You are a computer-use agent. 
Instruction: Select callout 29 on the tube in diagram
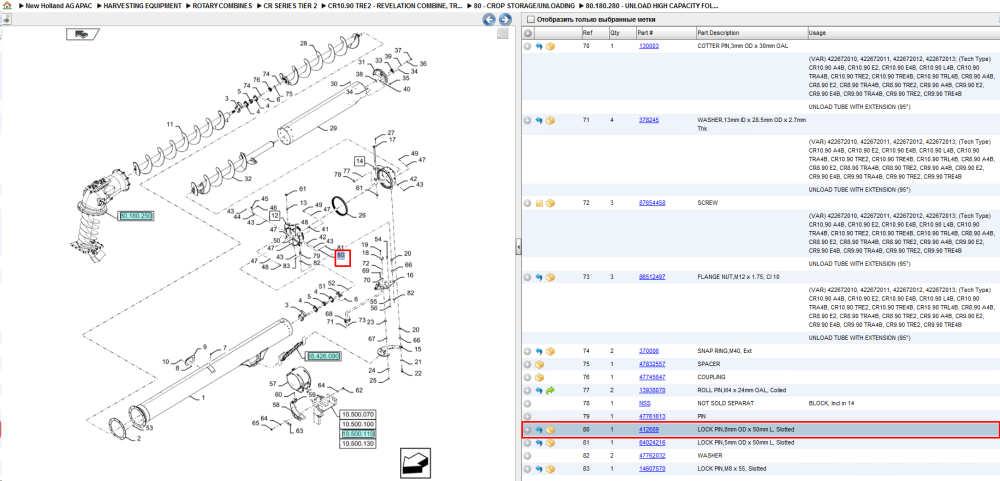click(332, 129)
